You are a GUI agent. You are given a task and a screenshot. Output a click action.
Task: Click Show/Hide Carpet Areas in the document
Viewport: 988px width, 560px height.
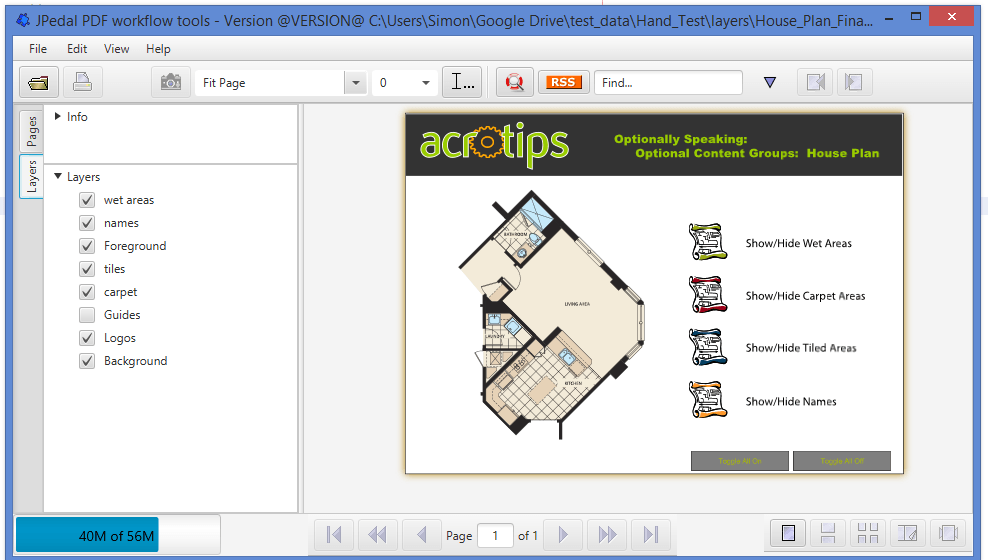(805, 296)
